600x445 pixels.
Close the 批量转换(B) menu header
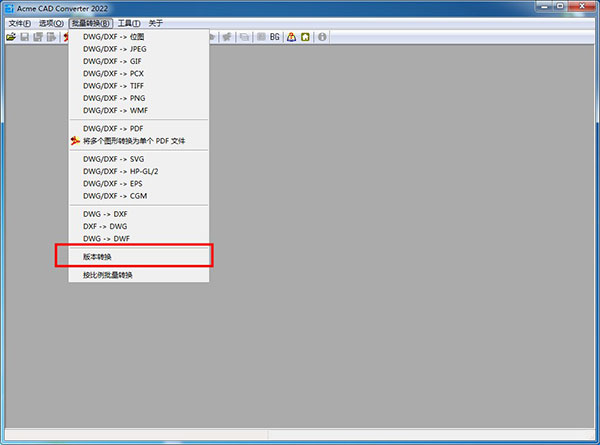(91, 23)
